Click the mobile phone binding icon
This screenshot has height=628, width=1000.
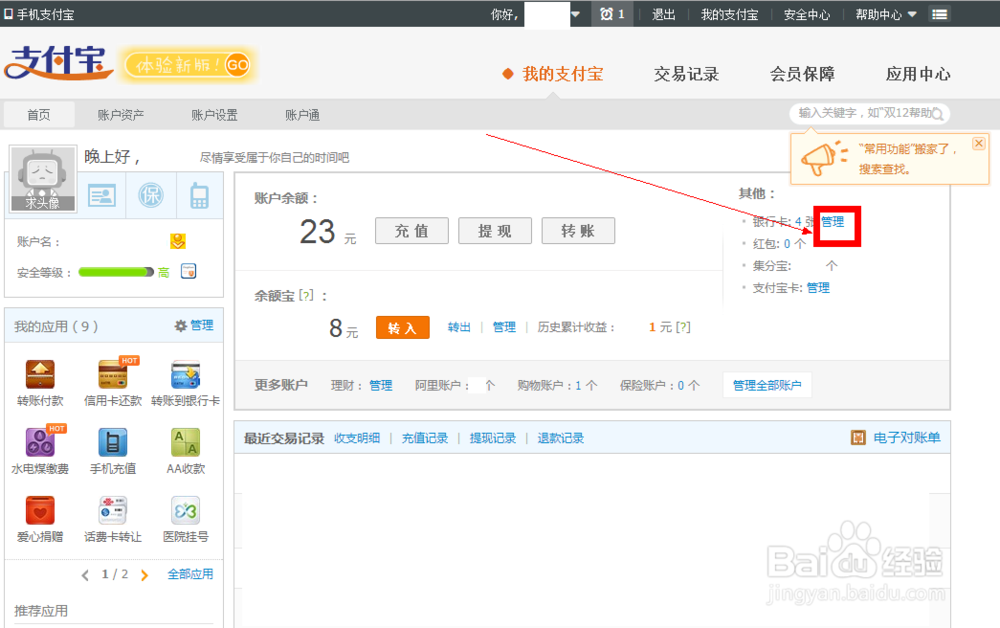click(x=200, y=196)
